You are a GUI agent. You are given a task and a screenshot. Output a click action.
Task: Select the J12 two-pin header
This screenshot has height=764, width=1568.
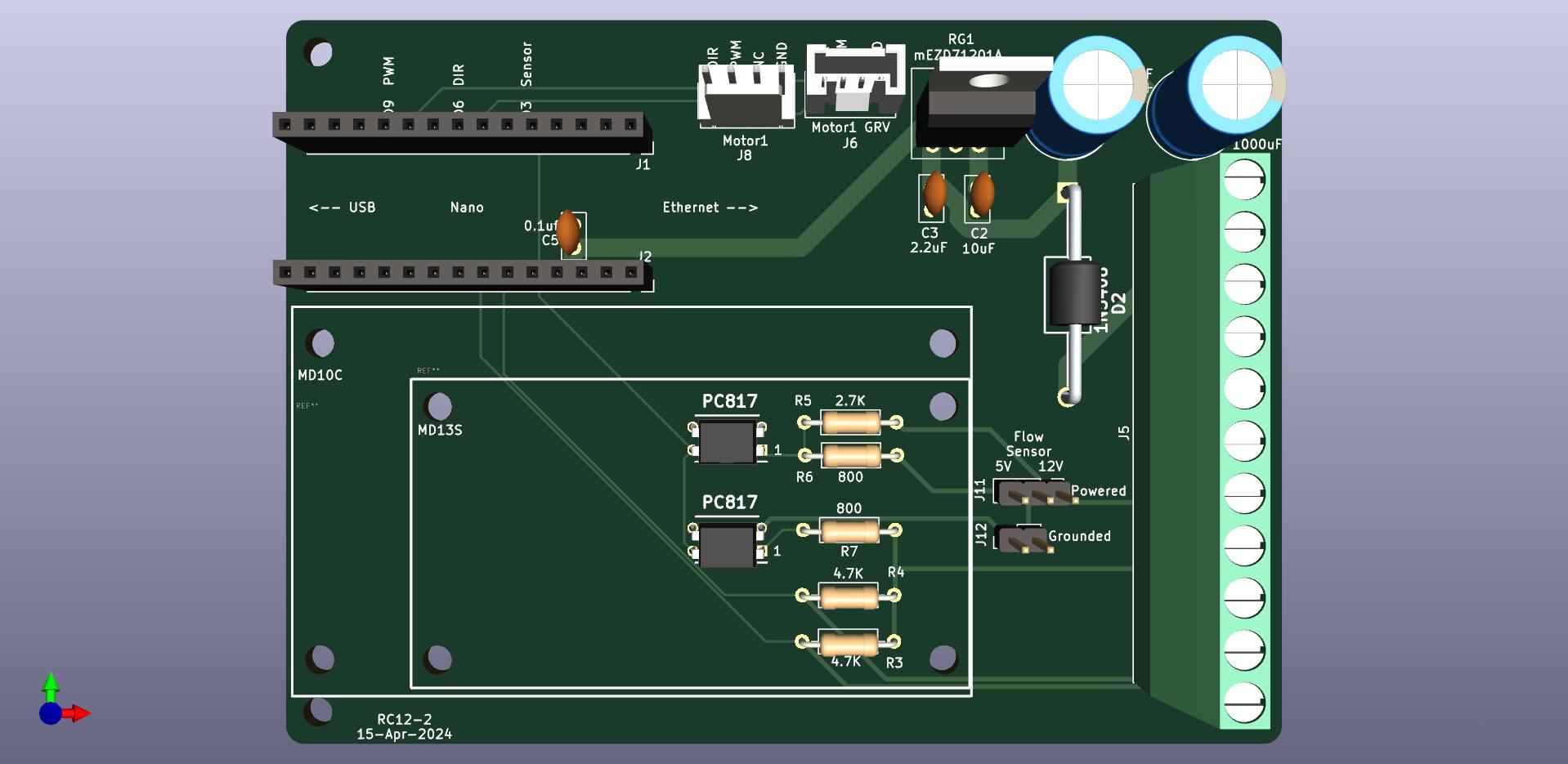click(x=1024, y=539)
